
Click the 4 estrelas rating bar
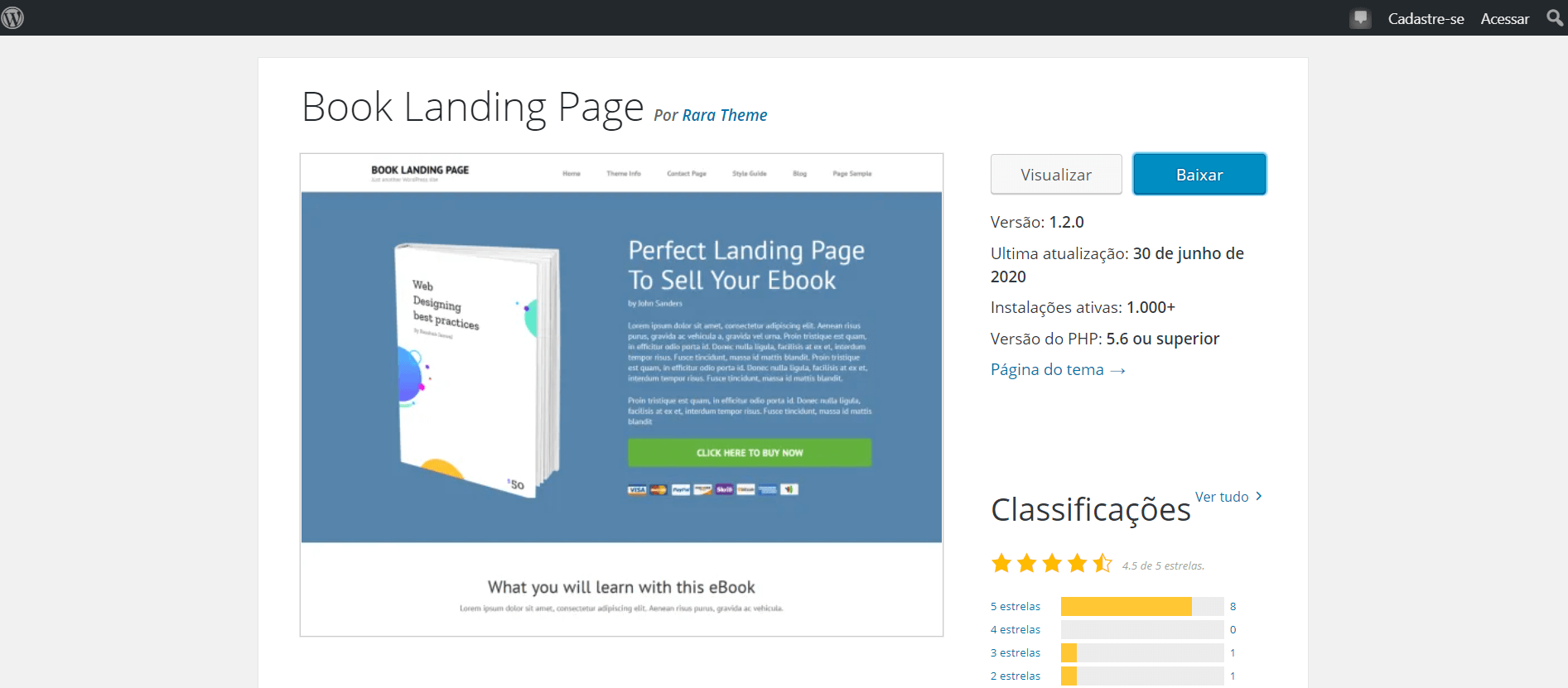point(1142,630)
